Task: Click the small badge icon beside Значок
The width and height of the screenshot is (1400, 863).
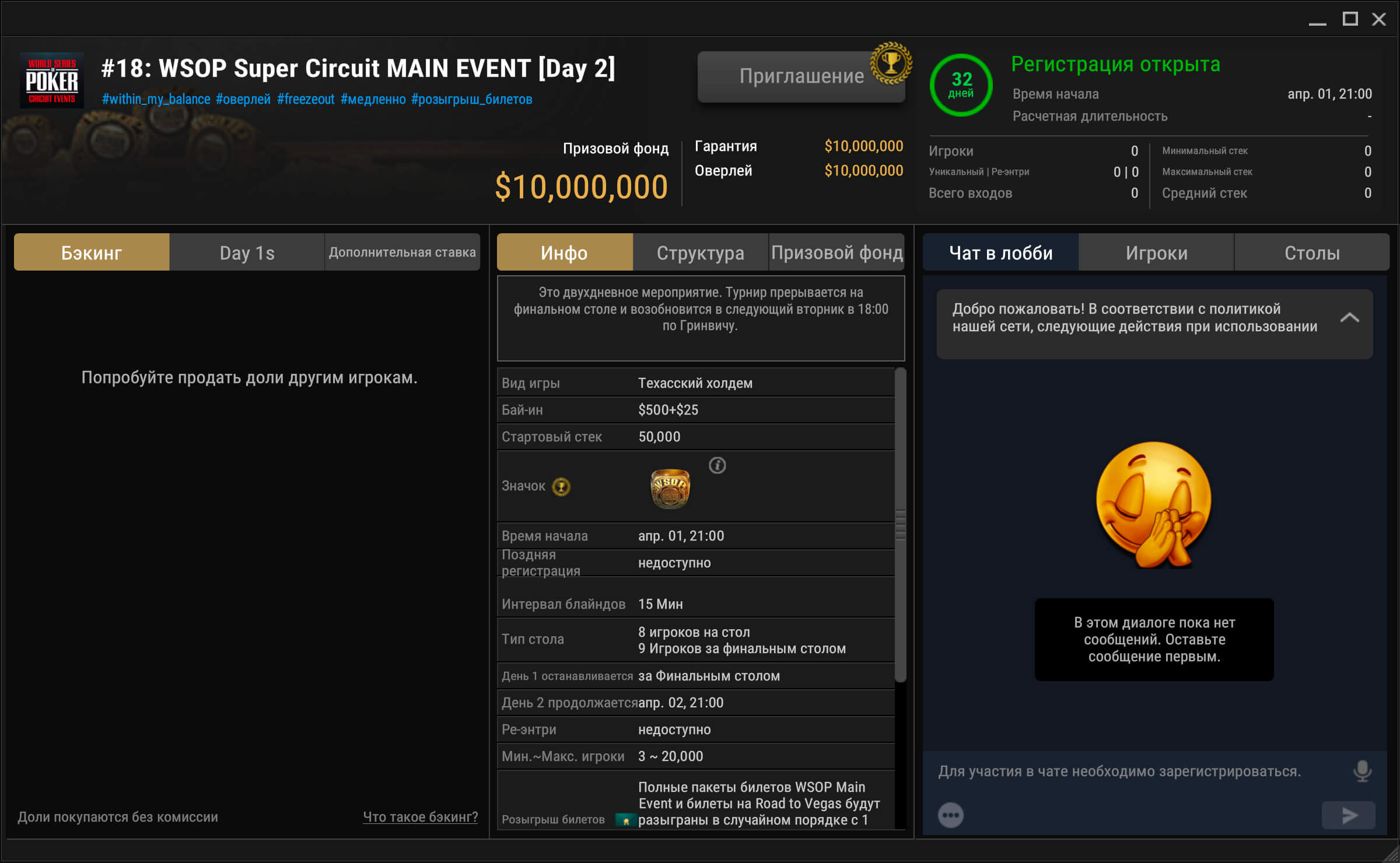Action: (x=561, y=486)
